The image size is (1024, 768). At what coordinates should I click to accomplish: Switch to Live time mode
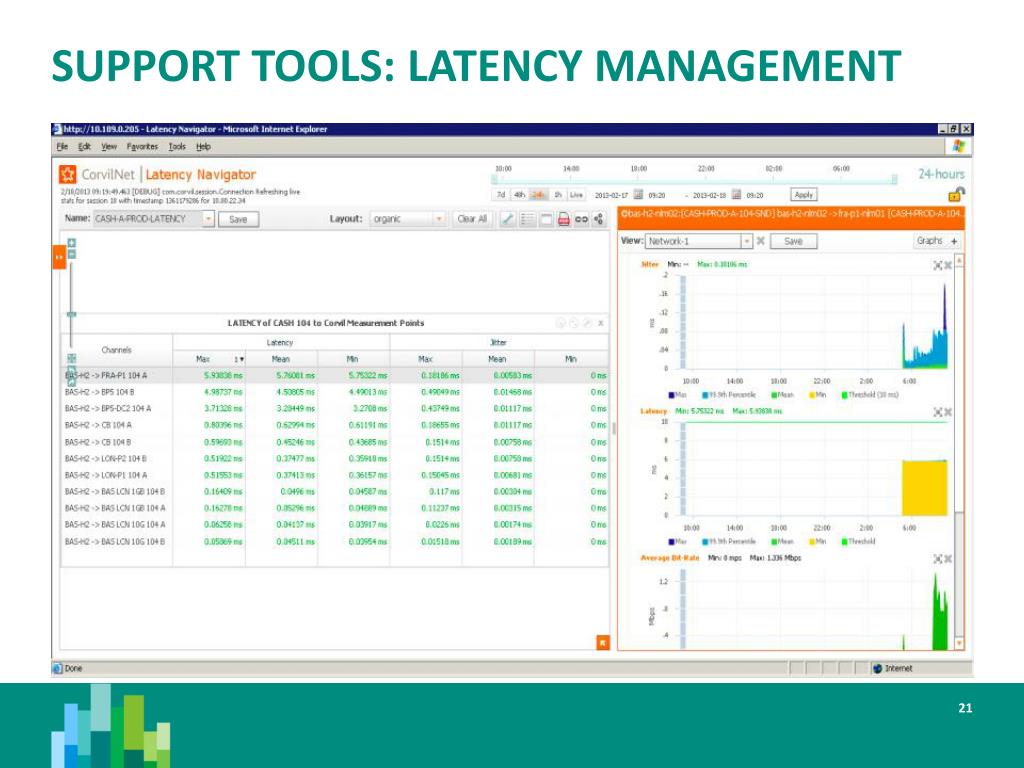tap(577, 195)
